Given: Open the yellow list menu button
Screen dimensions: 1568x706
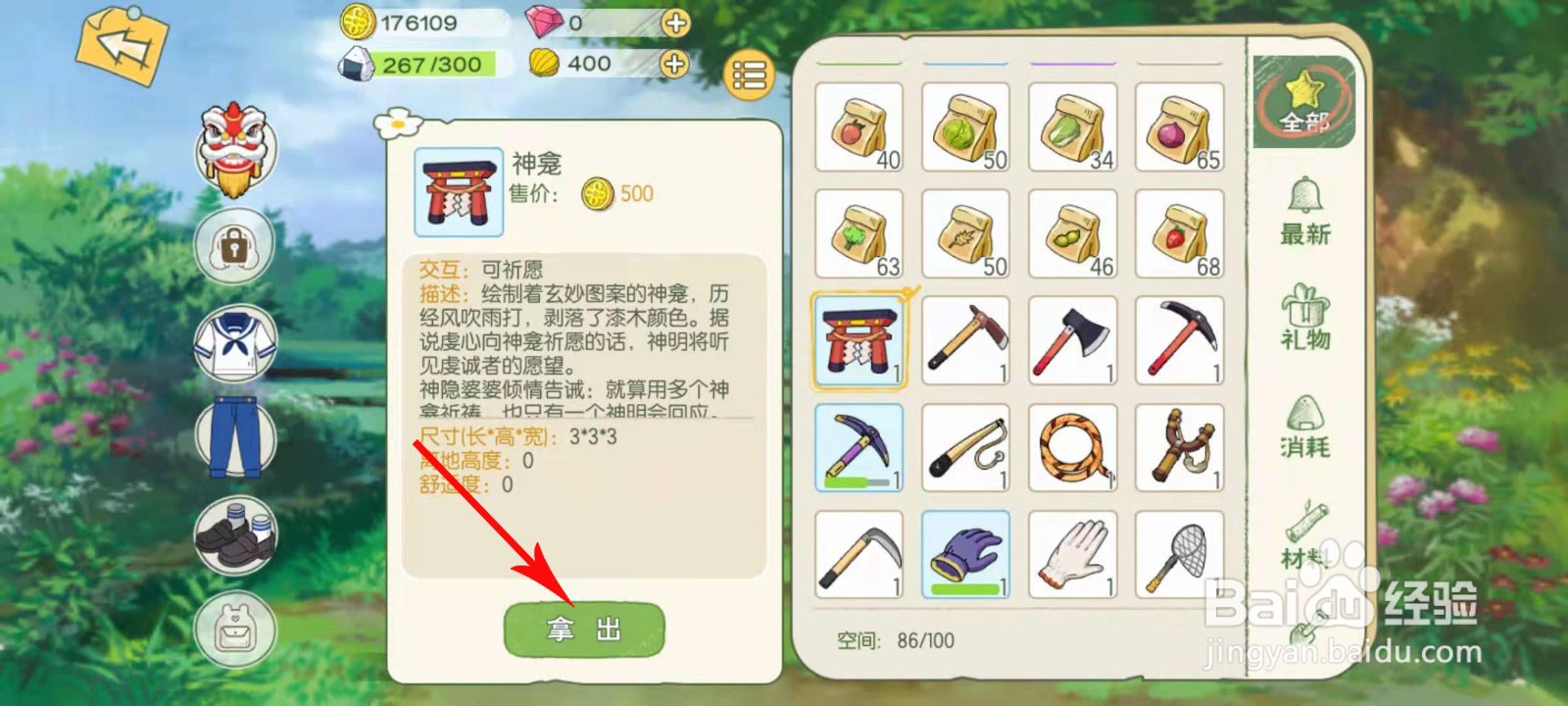Looking at the screenshot, I should tap(749, 75).
